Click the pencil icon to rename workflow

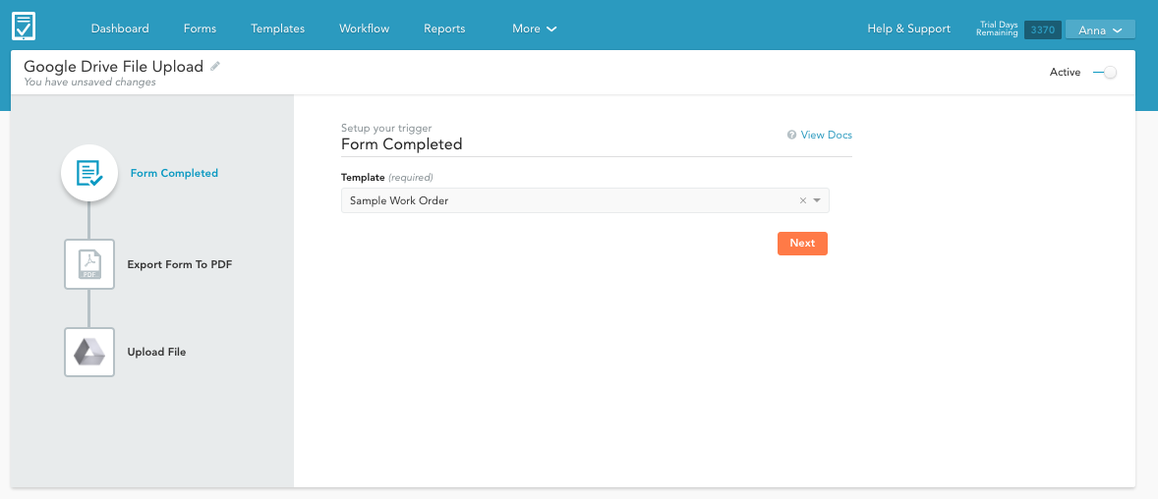pyautogui.click(x=215, y=66)
